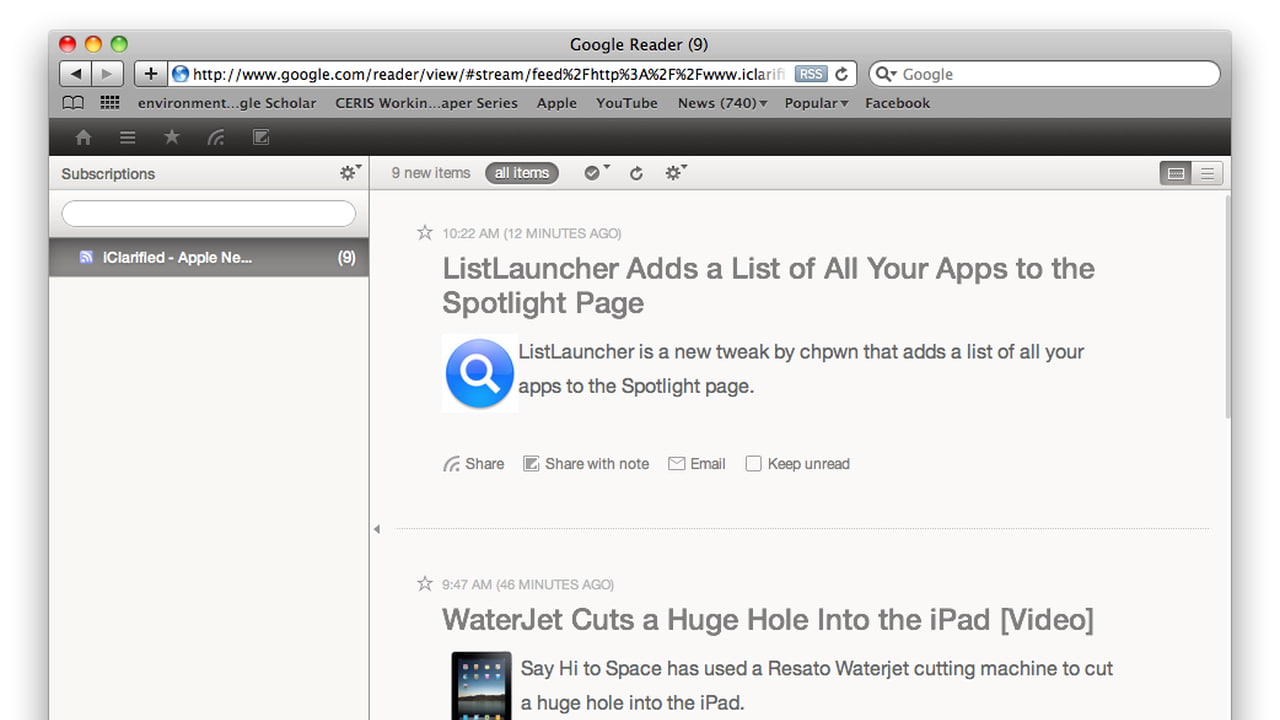This screenshot has width=1280, height=720.
Task: Check Keep unread for ListLauncher article
Action: pyautogui.click(x=754, y=463)
